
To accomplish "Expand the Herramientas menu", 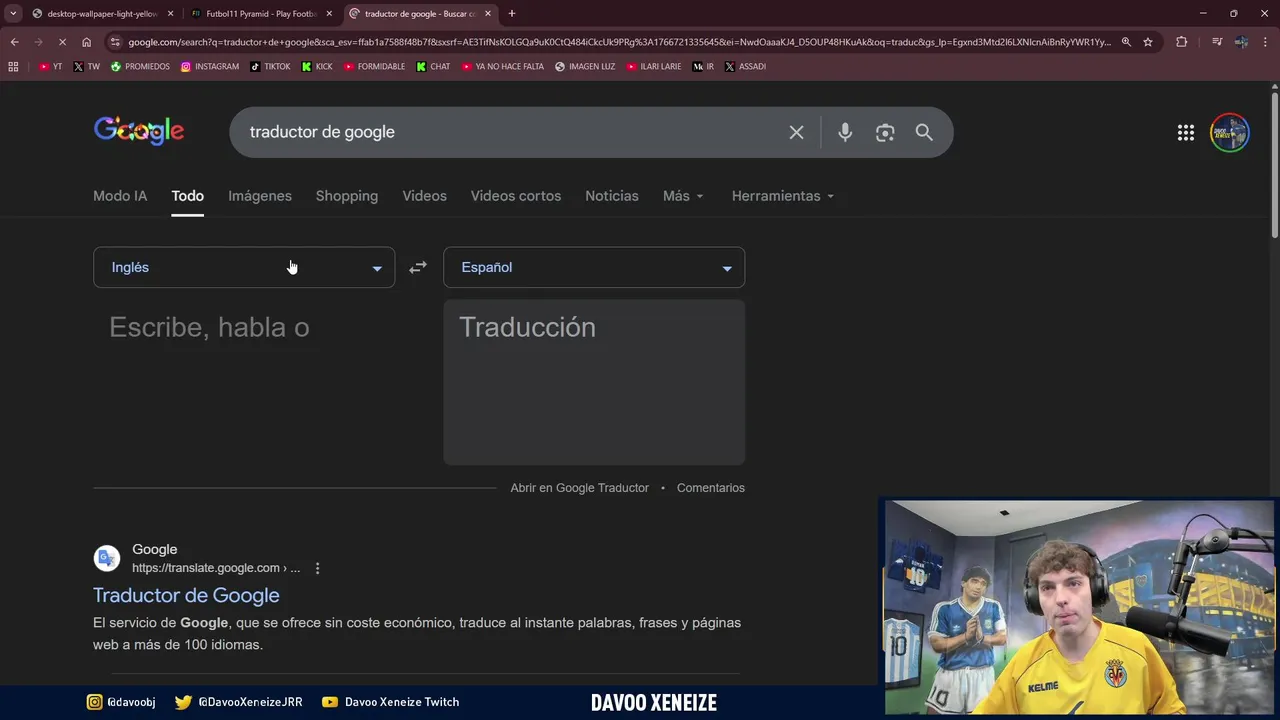I will 783,196.
